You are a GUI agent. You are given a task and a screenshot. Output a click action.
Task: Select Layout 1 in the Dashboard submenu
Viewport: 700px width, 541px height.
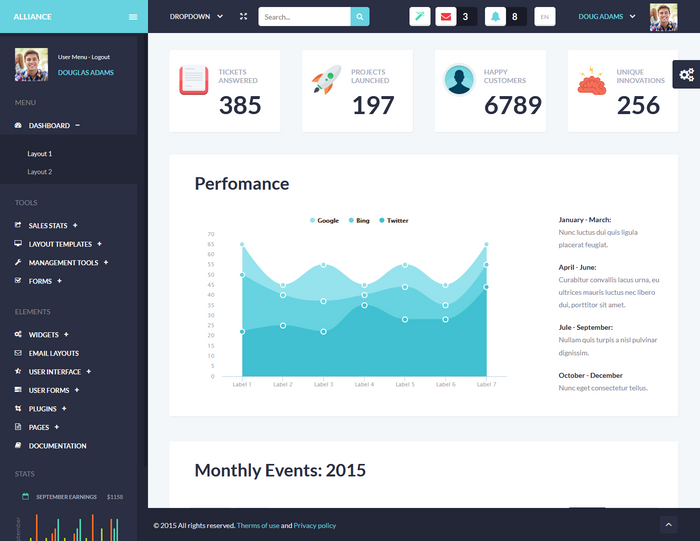click(x=40, y=154)
